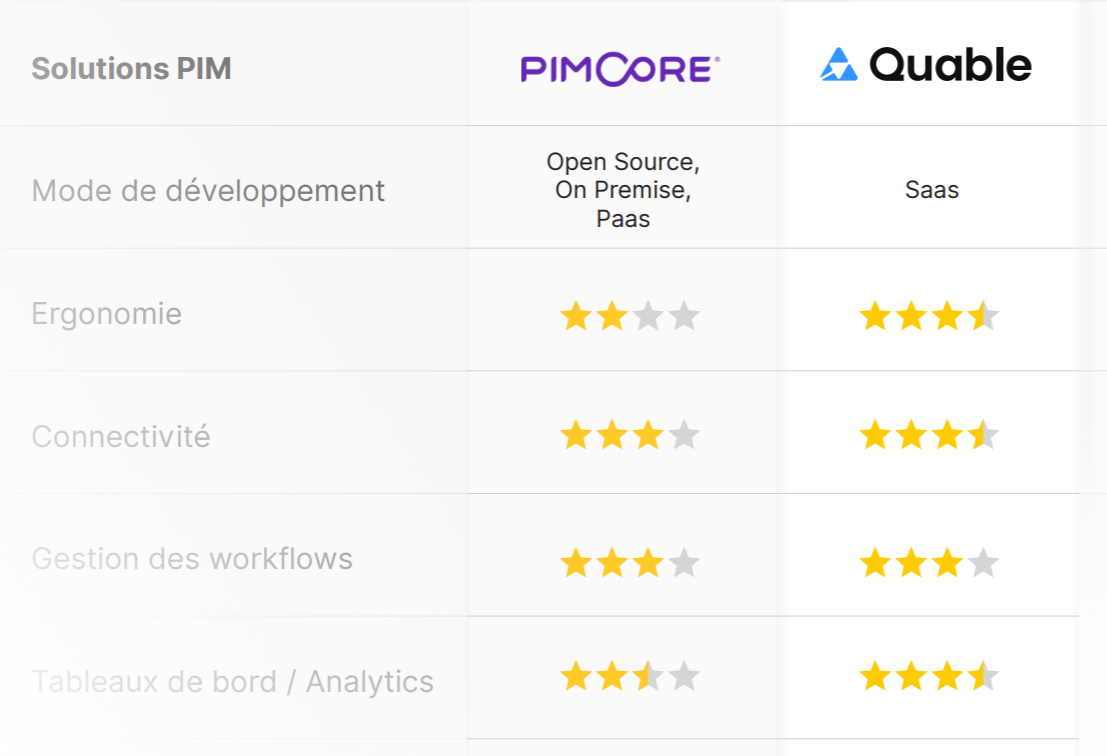Image resolution: width=1107 pixels, height=756 pixels.
Task: Click Quable's Tableaux de bord stars
Action: (929, 676)
